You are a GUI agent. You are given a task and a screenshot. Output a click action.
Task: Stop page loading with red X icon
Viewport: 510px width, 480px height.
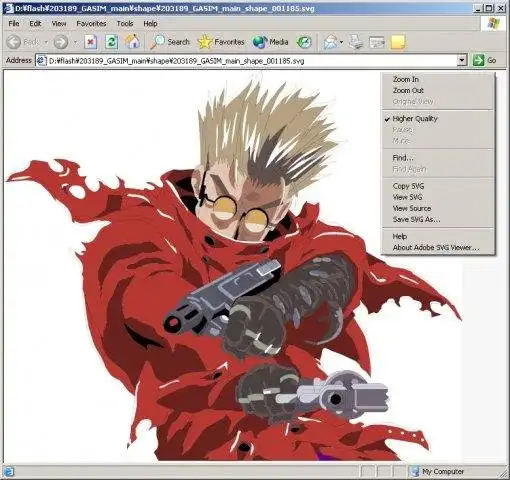click(x=90, y=42)
